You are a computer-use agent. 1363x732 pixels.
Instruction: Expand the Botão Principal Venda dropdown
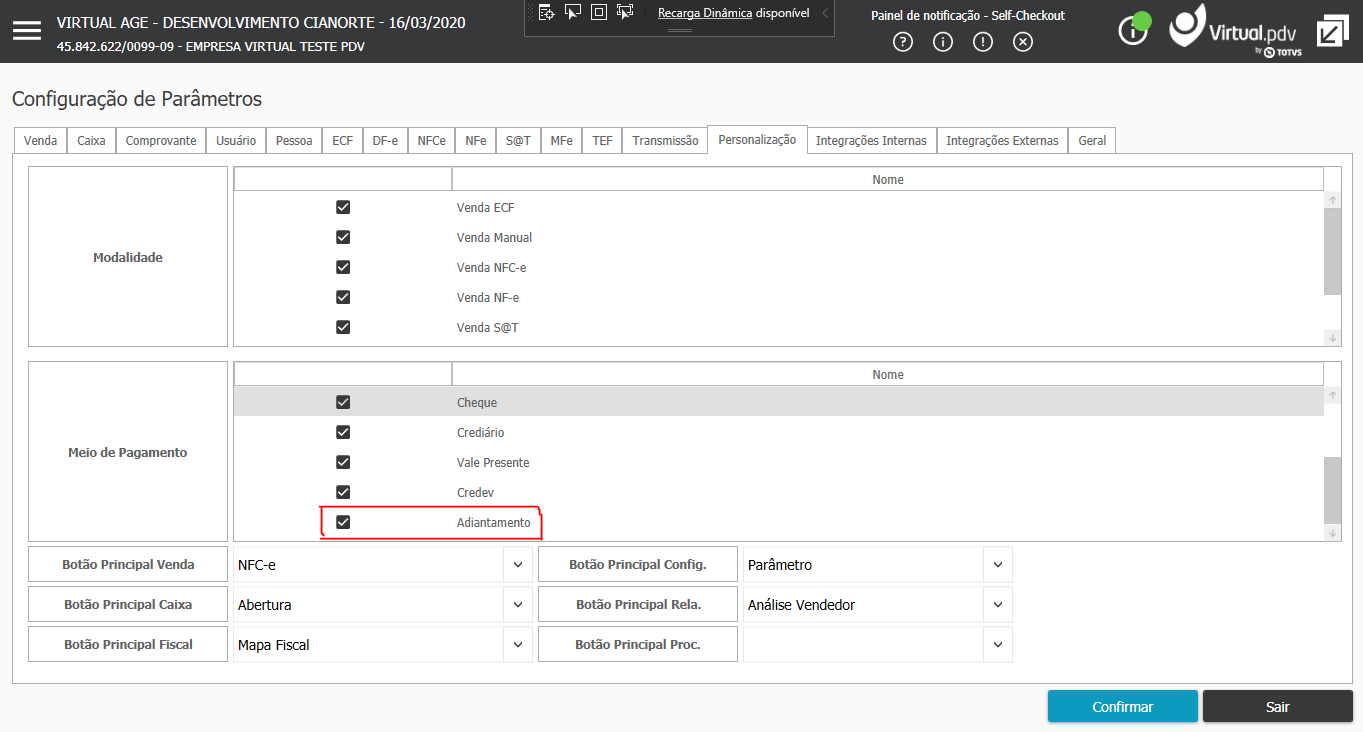coord(517,565)
